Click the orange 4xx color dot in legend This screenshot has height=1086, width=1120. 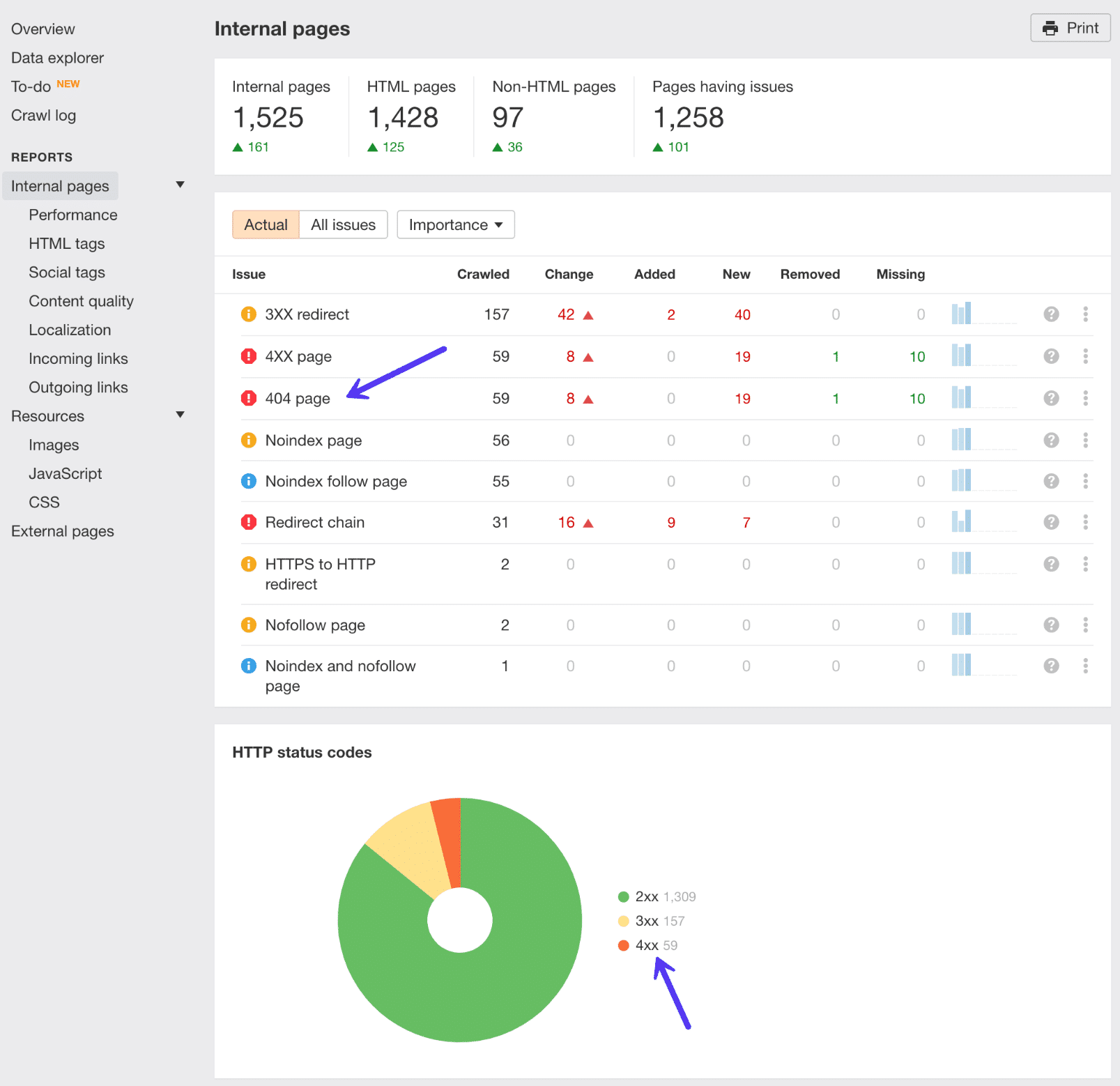click(624, 945)
